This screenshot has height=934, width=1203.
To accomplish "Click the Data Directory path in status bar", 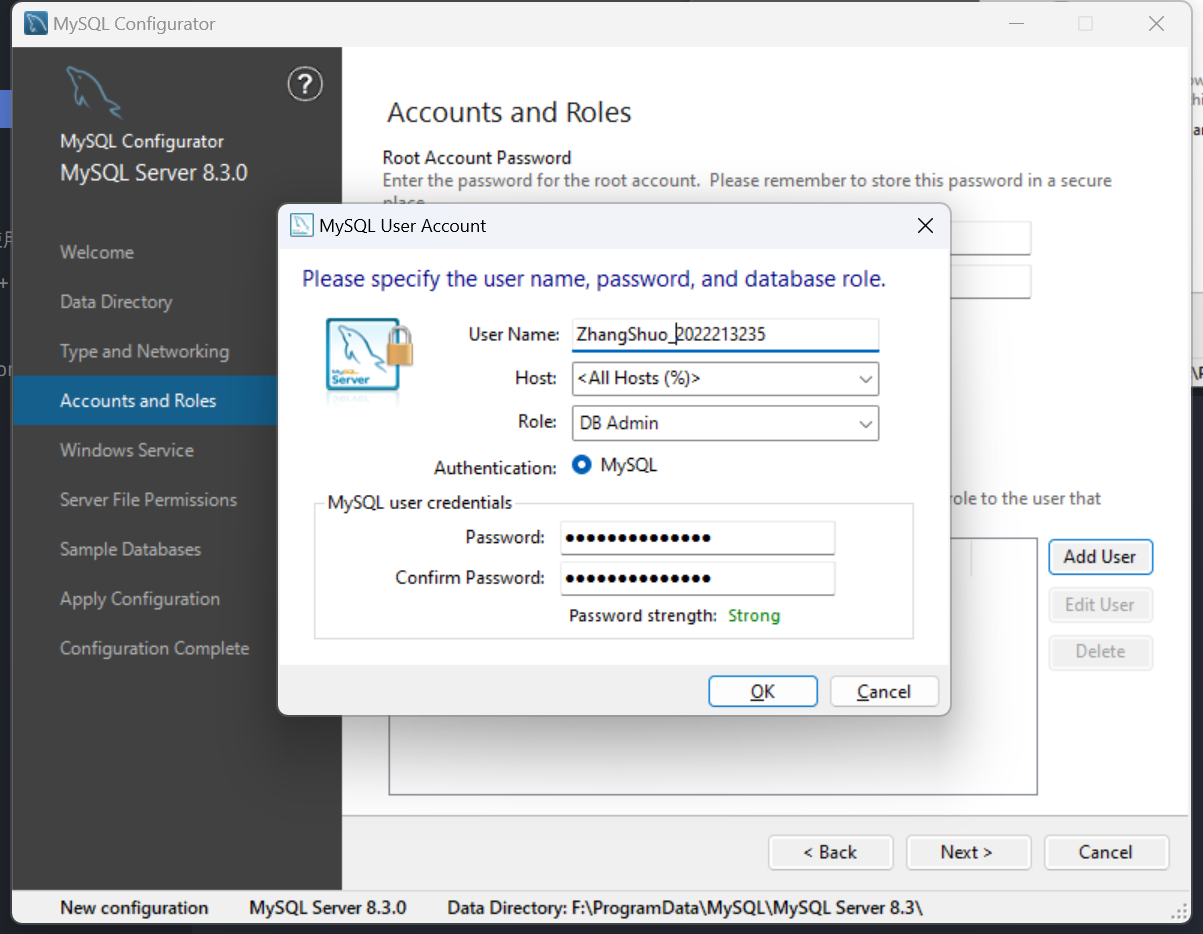I will (x=685, y=908).
